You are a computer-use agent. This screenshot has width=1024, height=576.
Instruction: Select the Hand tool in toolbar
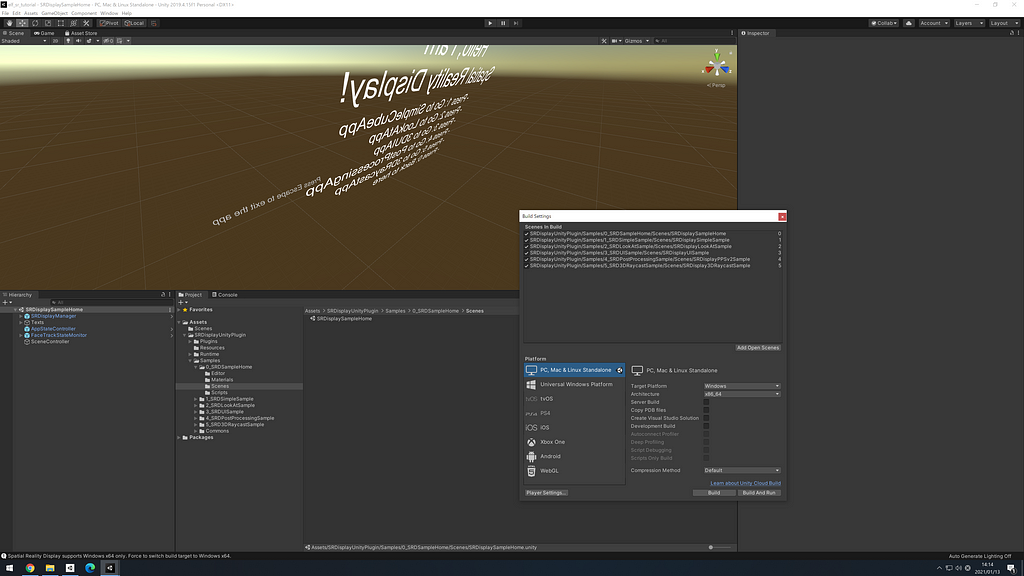pos(7,22)
